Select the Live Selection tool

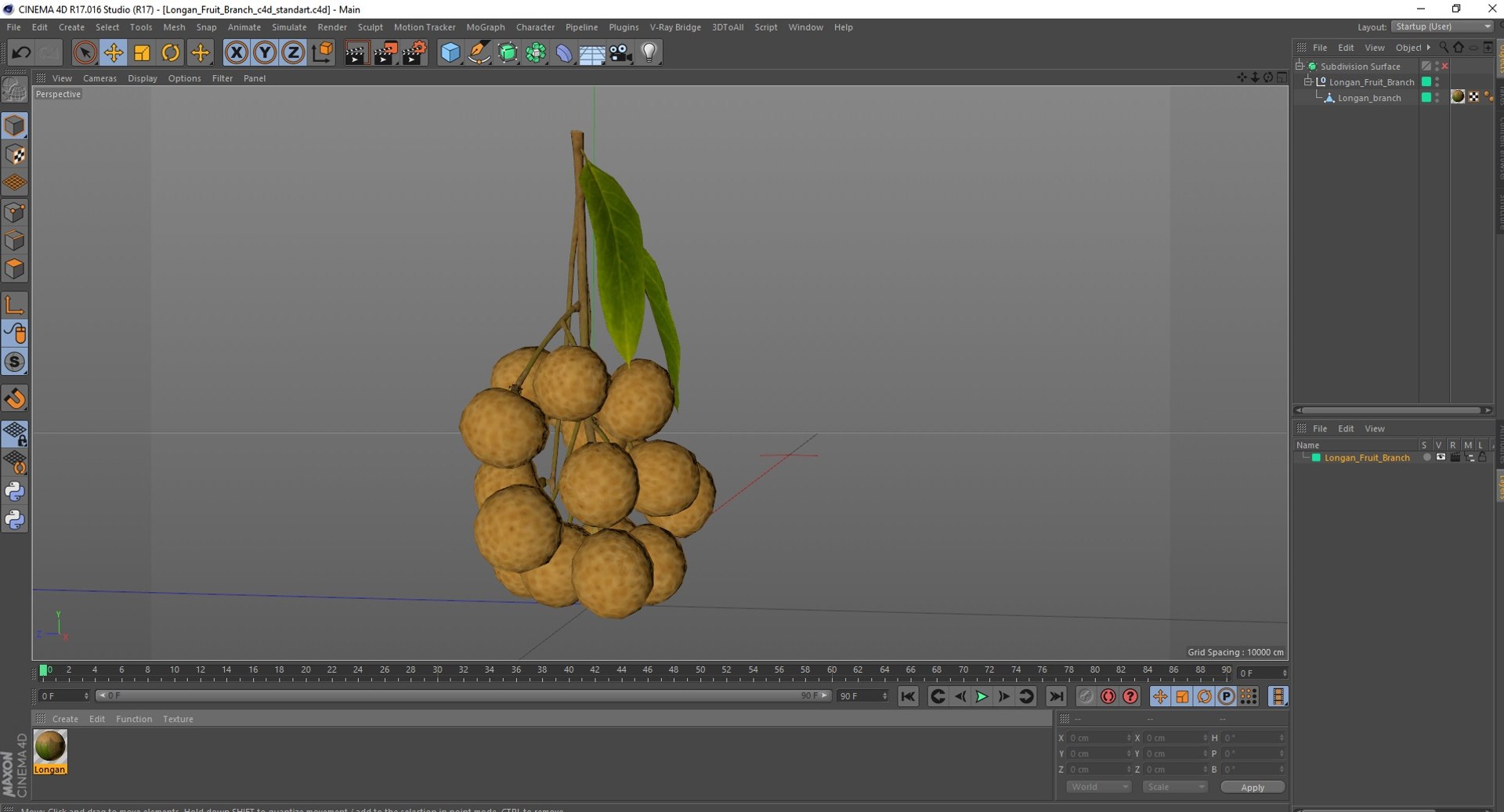point(85,53)
